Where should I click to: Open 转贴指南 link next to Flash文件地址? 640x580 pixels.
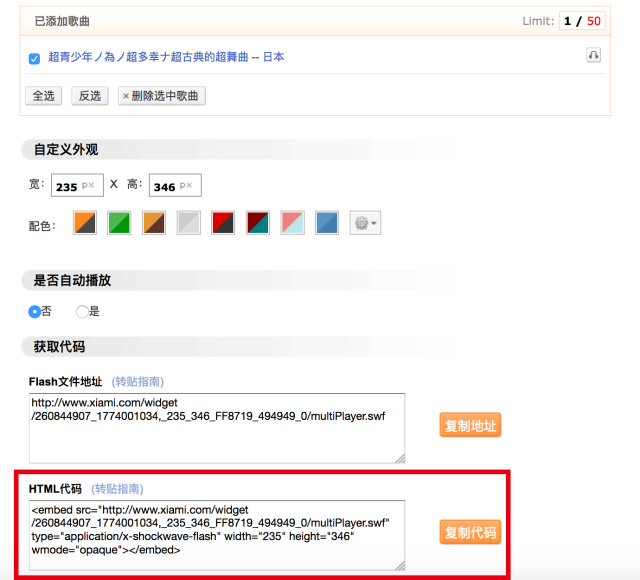pos(138,382)
